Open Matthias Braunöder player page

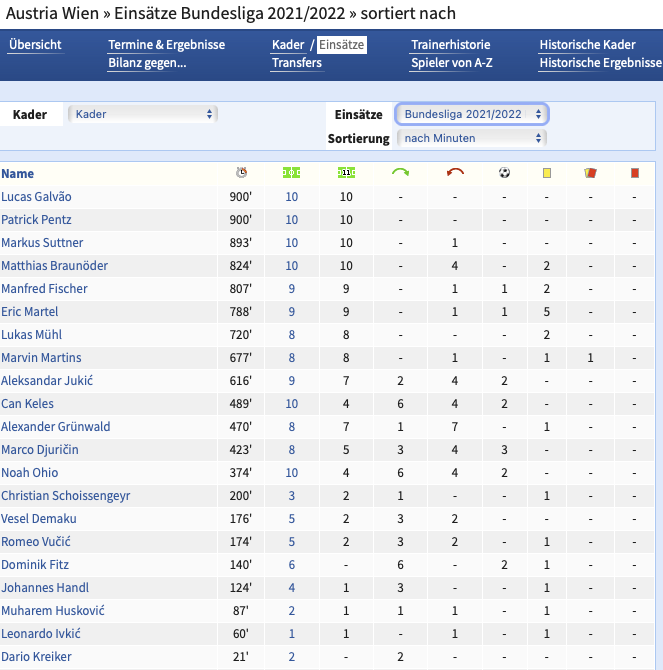point(54,266)
